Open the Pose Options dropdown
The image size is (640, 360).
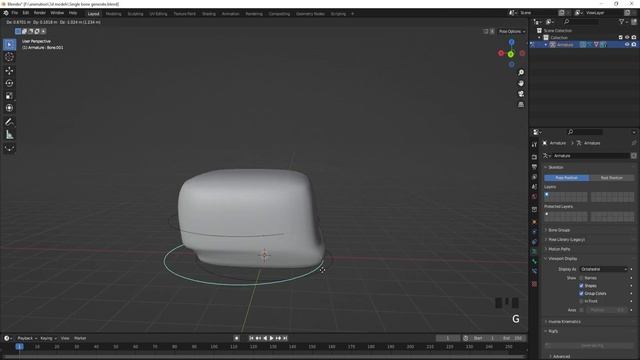(512, 31)
